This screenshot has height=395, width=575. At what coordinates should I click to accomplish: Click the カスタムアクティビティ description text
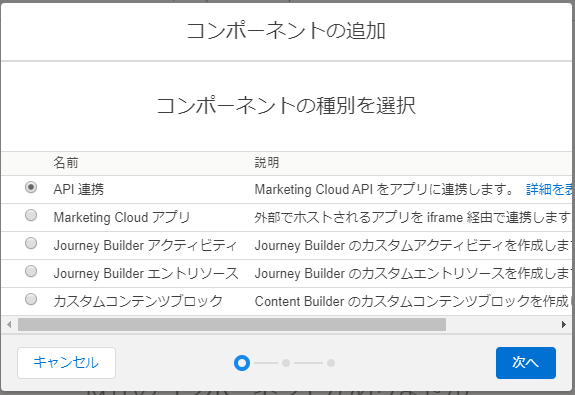[414, 245]
